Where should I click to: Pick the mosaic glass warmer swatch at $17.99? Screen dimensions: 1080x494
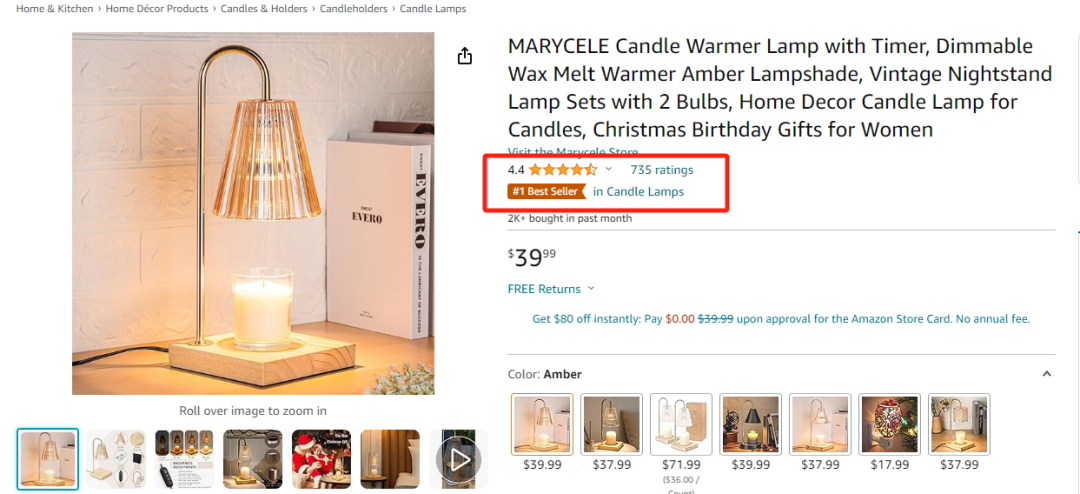(889, 424)
